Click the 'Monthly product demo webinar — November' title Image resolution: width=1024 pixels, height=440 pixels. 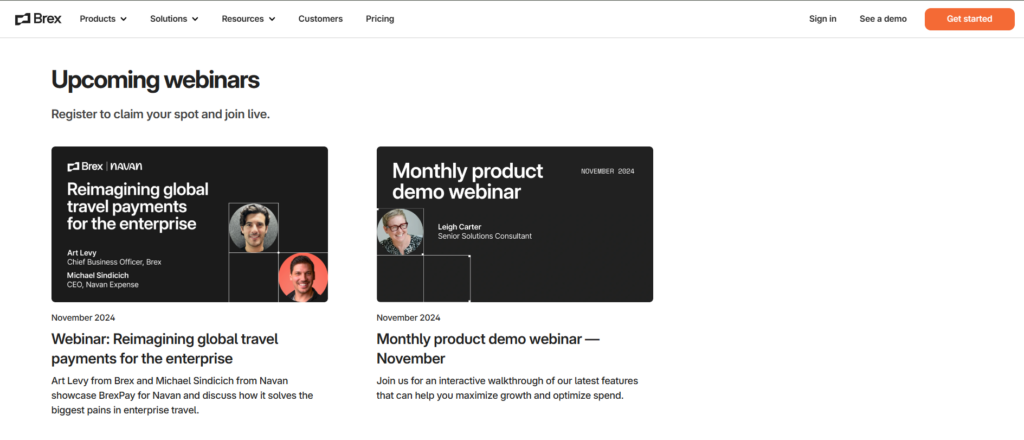(x=488, y=349)
